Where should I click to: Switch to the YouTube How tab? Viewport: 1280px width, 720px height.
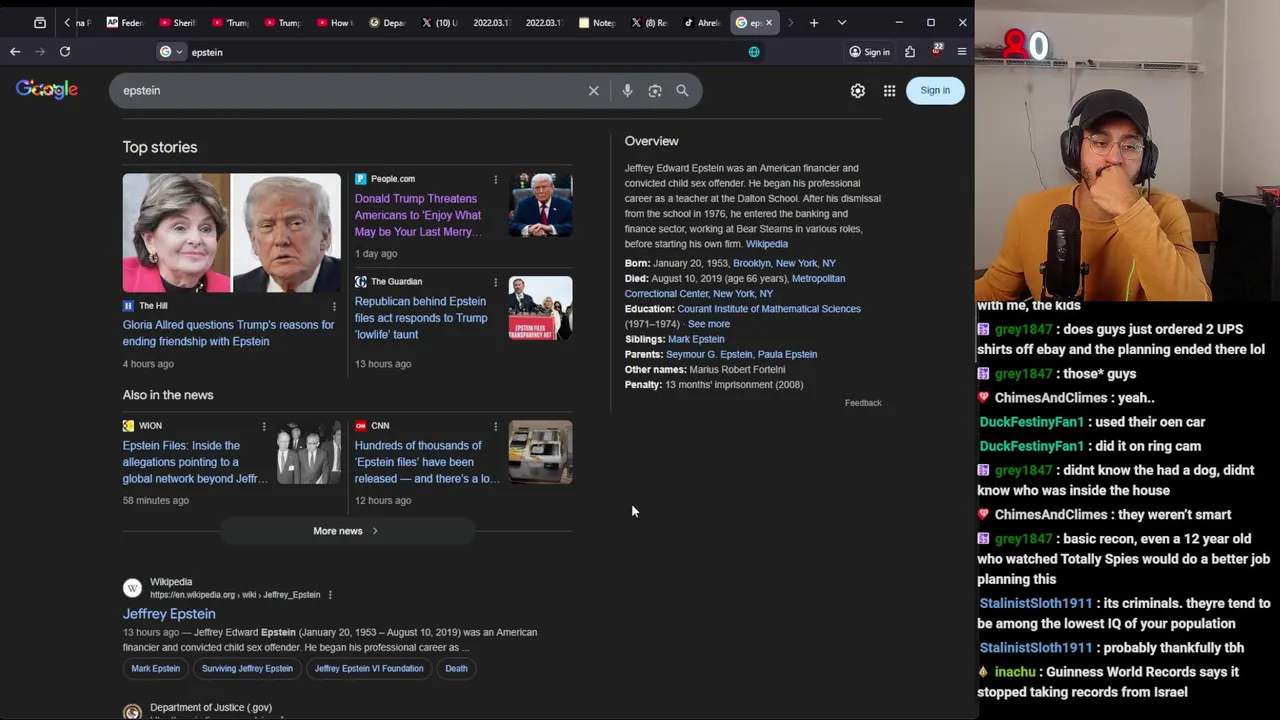click(334, 23)
